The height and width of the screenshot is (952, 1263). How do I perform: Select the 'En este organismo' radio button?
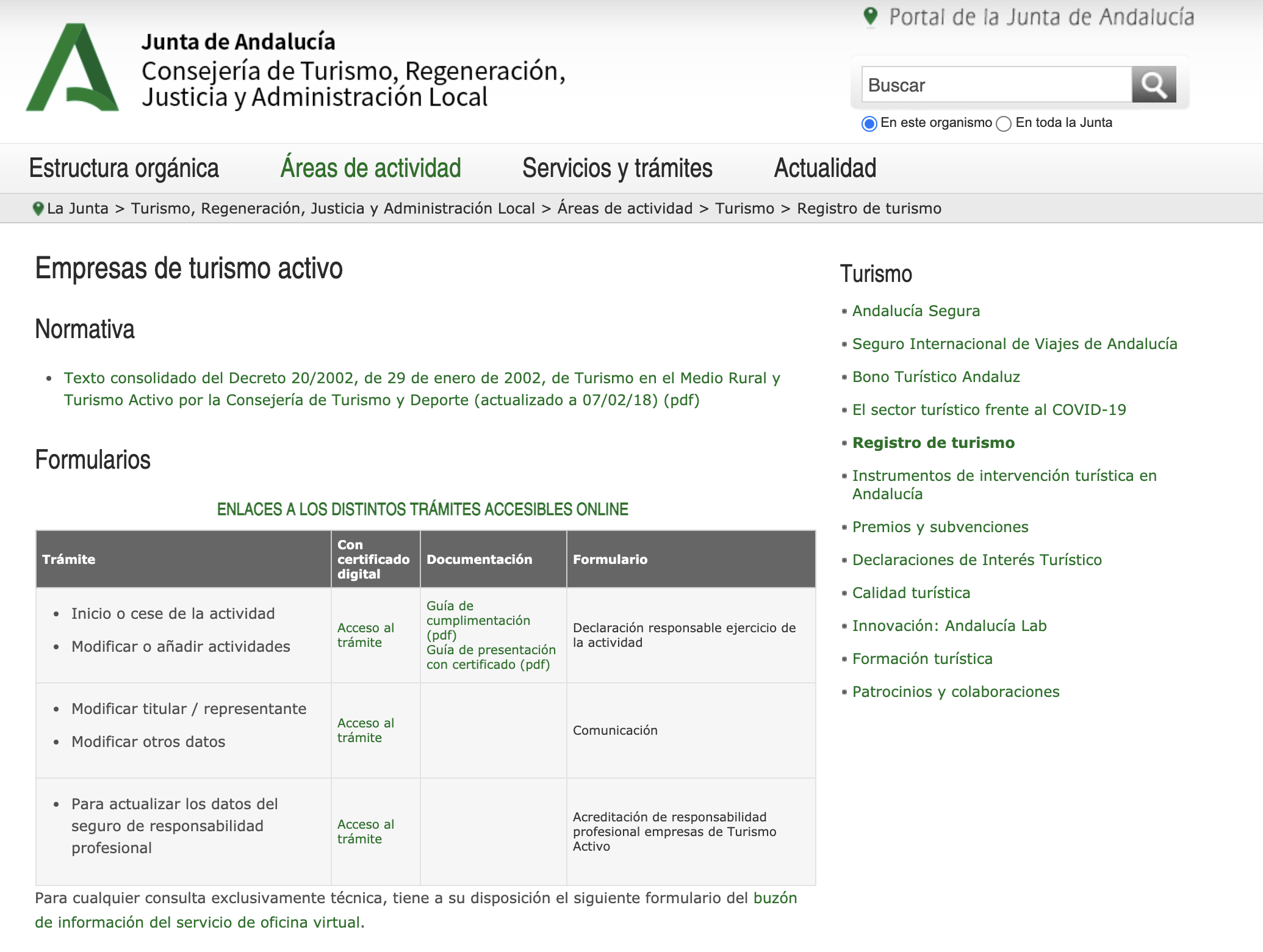pyautogui.click(x=870, y=123)
